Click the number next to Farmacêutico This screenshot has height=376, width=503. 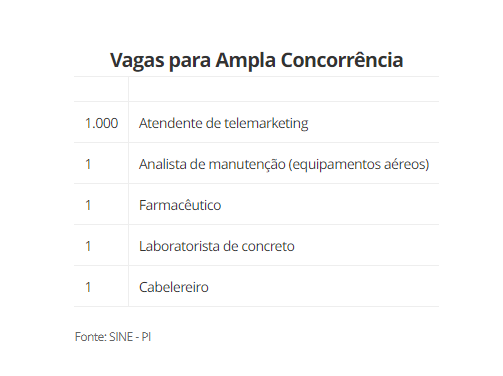coord(88,205)
